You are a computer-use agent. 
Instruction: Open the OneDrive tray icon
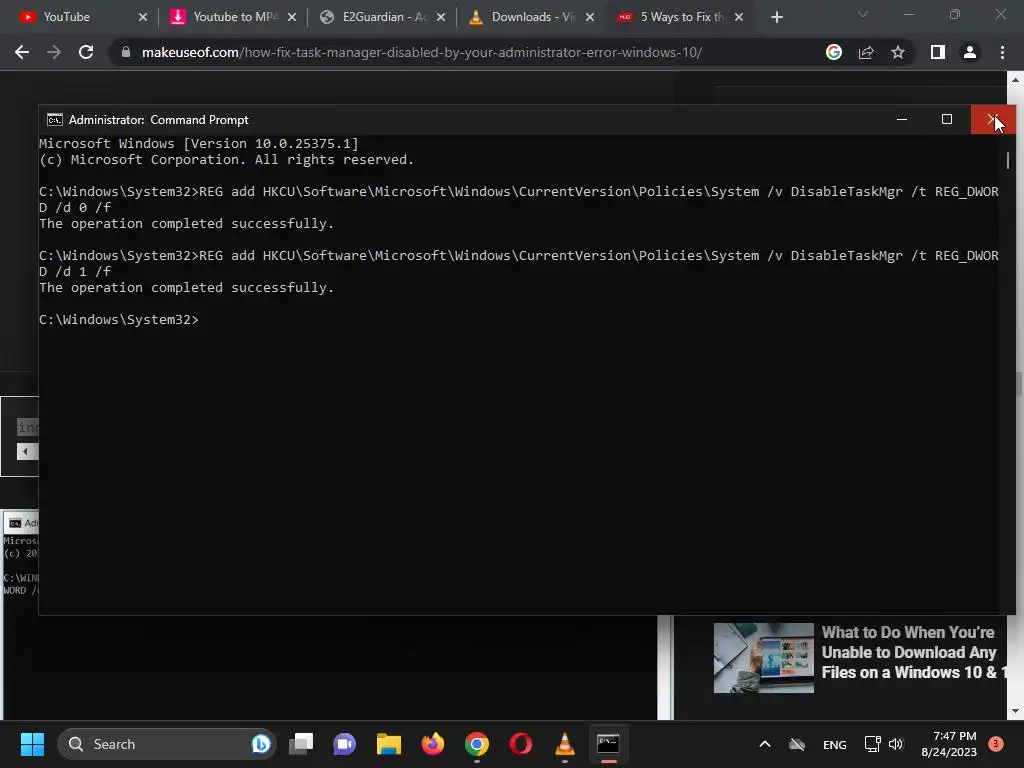click(797, 744)
